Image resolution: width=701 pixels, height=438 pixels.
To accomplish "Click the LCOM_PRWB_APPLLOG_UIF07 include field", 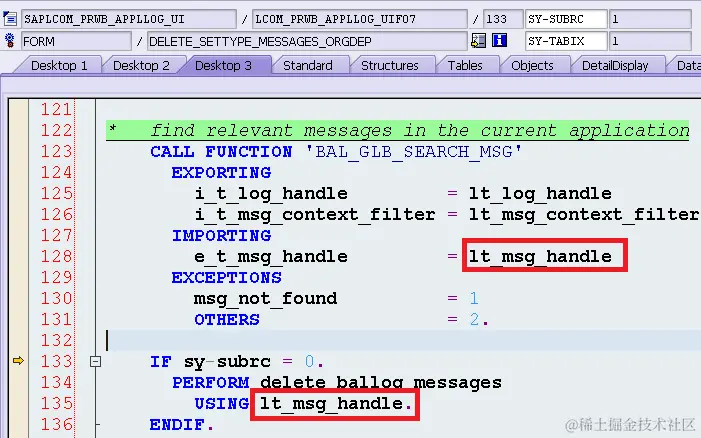I will [359, 19].
